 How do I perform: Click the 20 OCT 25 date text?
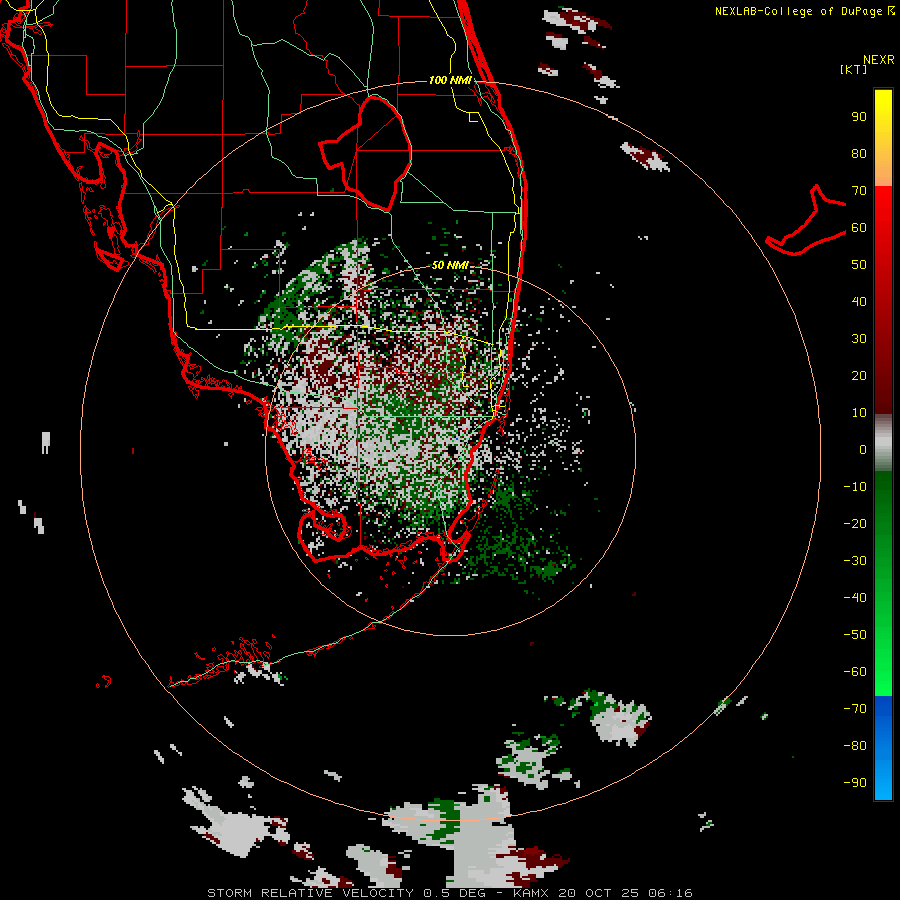pyautogui.click(x=599, y=893)
